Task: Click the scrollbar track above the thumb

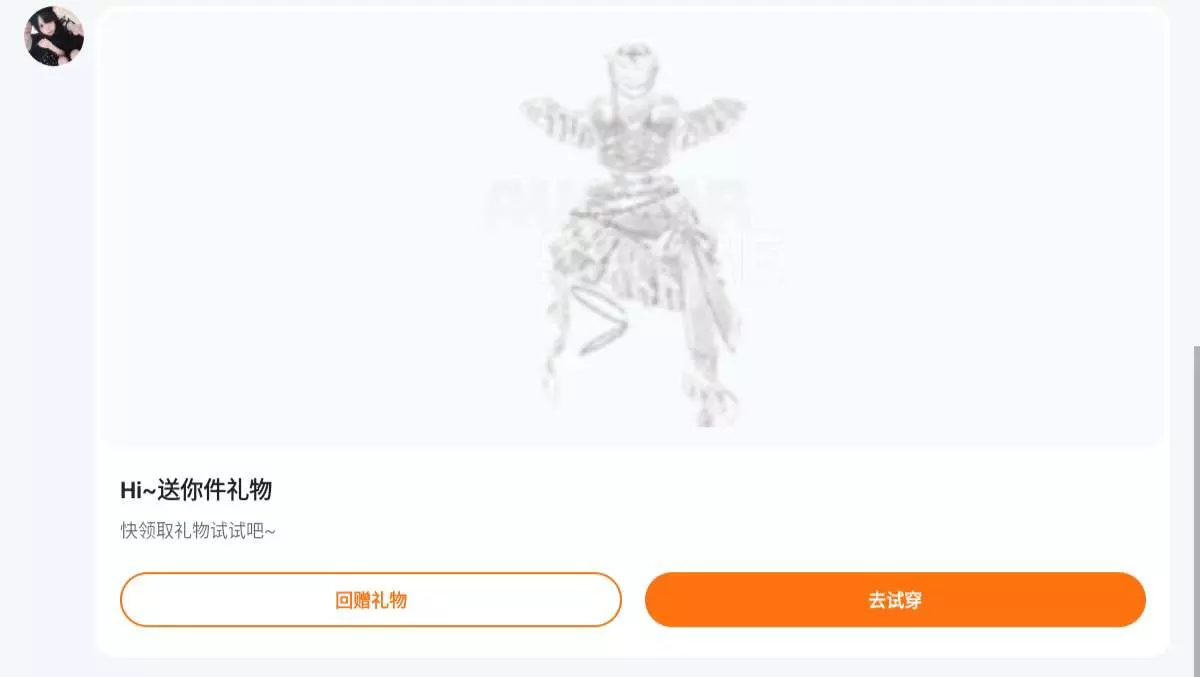Action: [1196, 170]
